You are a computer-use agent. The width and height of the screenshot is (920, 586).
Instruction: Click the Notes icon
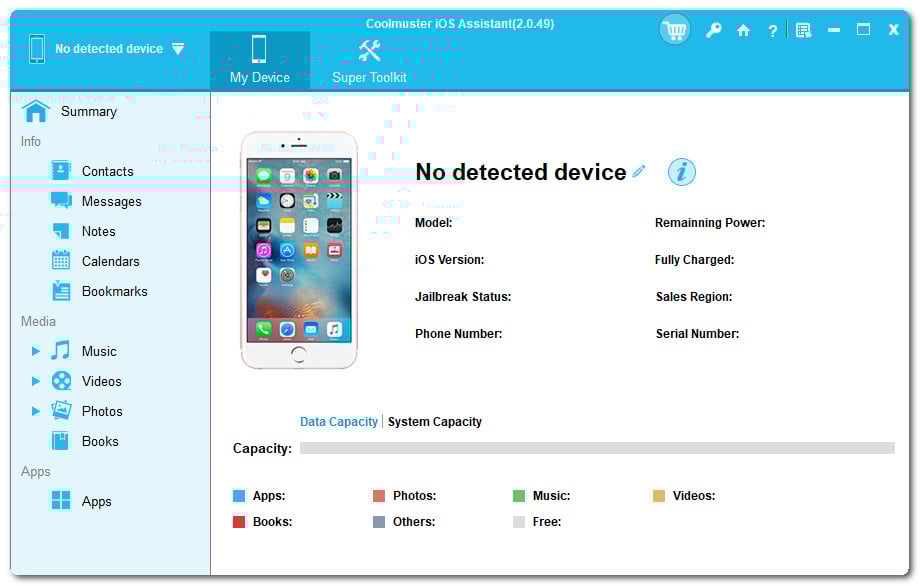click(x=61, y=231)
